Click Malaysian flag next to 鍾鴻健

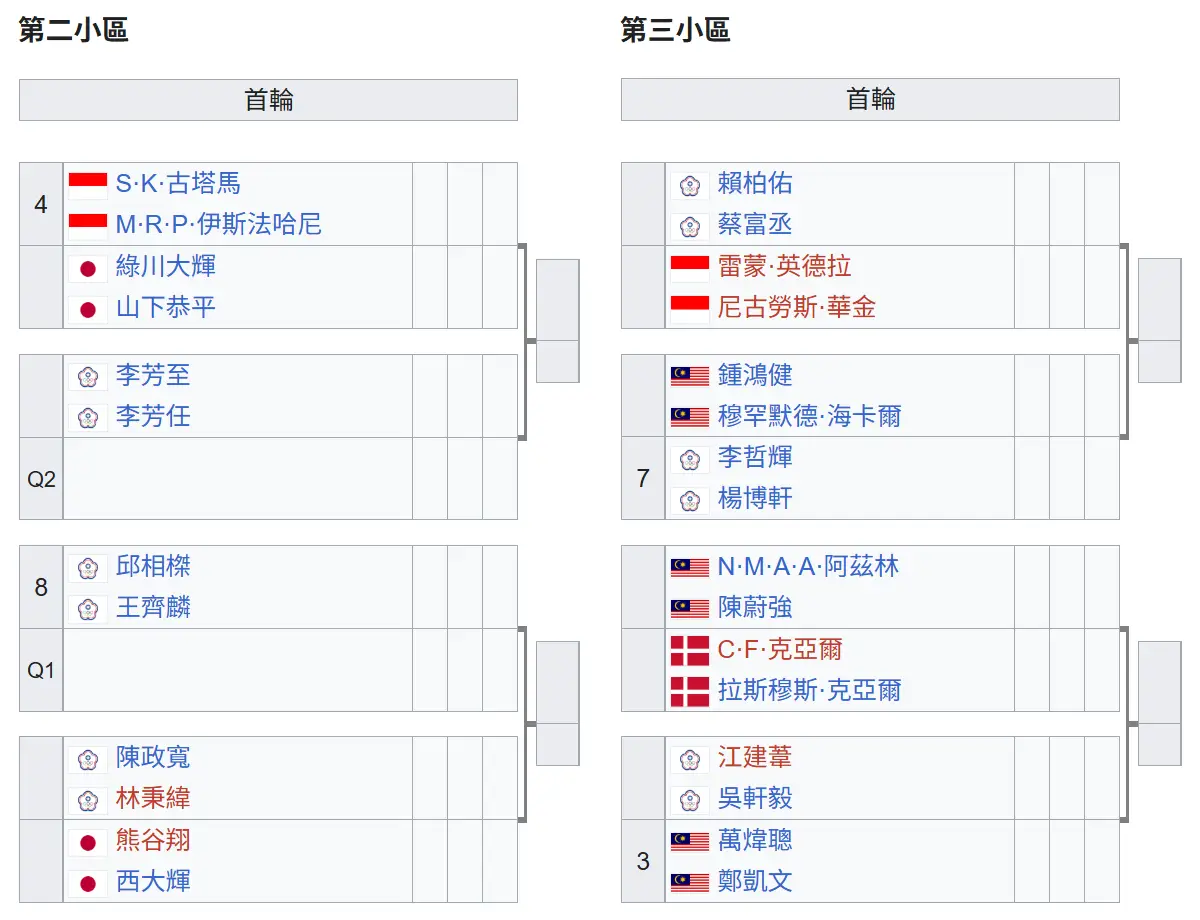coord(689,376)
